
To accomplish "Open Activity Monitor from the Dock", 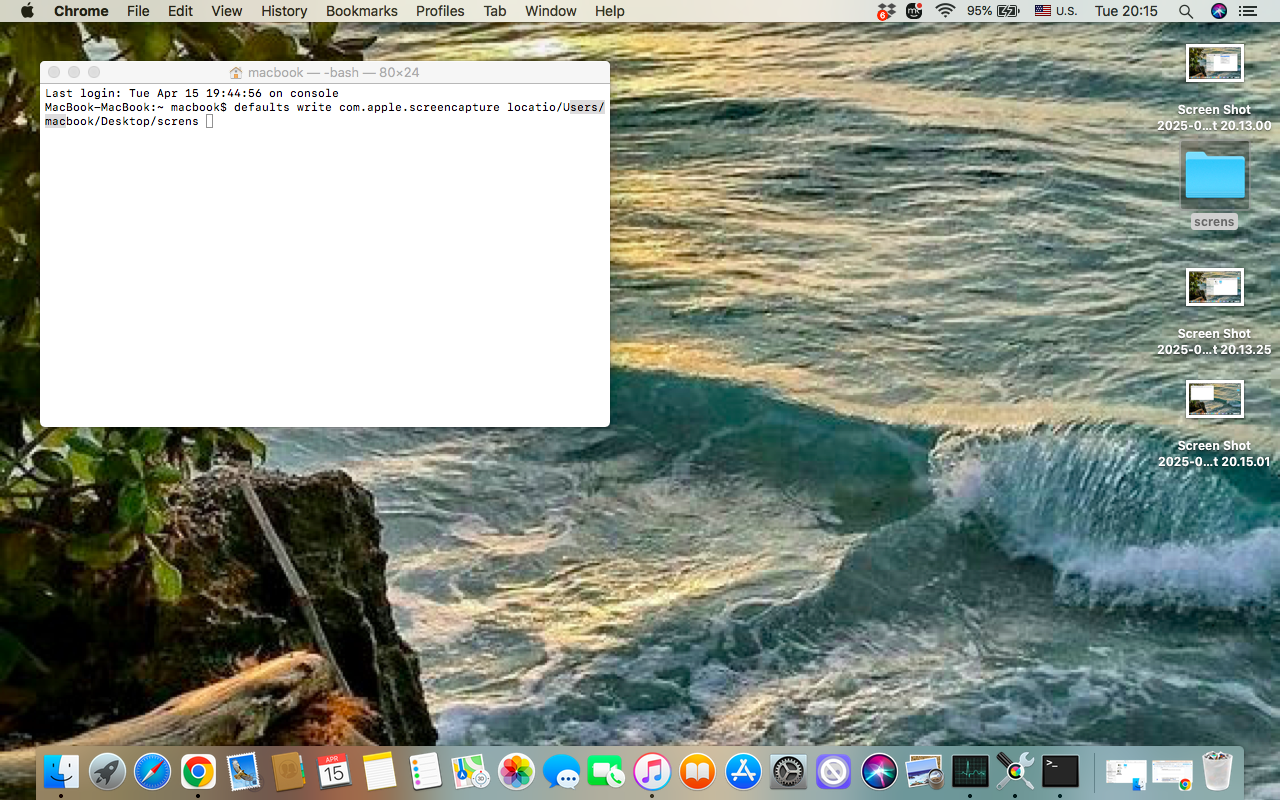I will [x=970, y=770].
